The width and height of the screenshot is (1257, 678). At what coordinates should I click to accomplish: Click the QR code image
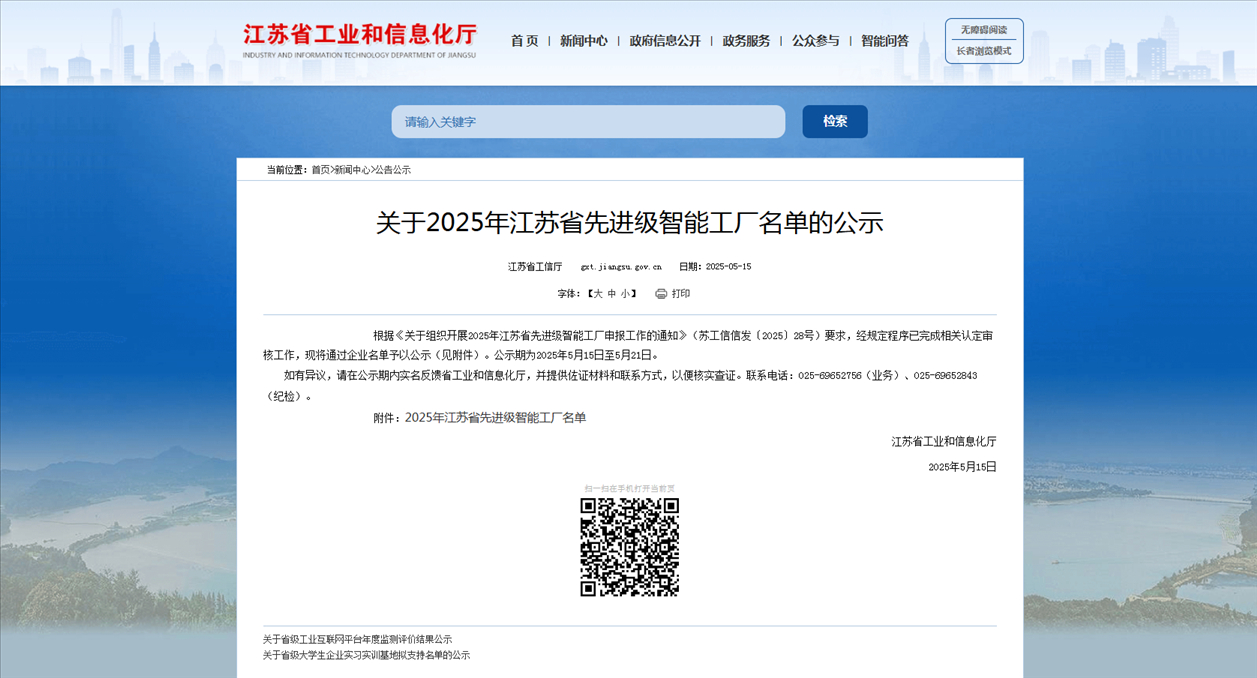[x=630, y=547]
